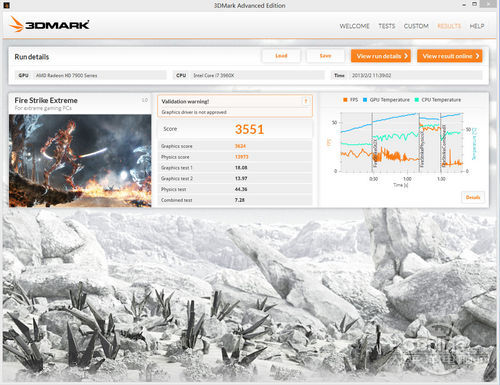Click the Graphics score row

pyautogui.click(x=235, y=146)
